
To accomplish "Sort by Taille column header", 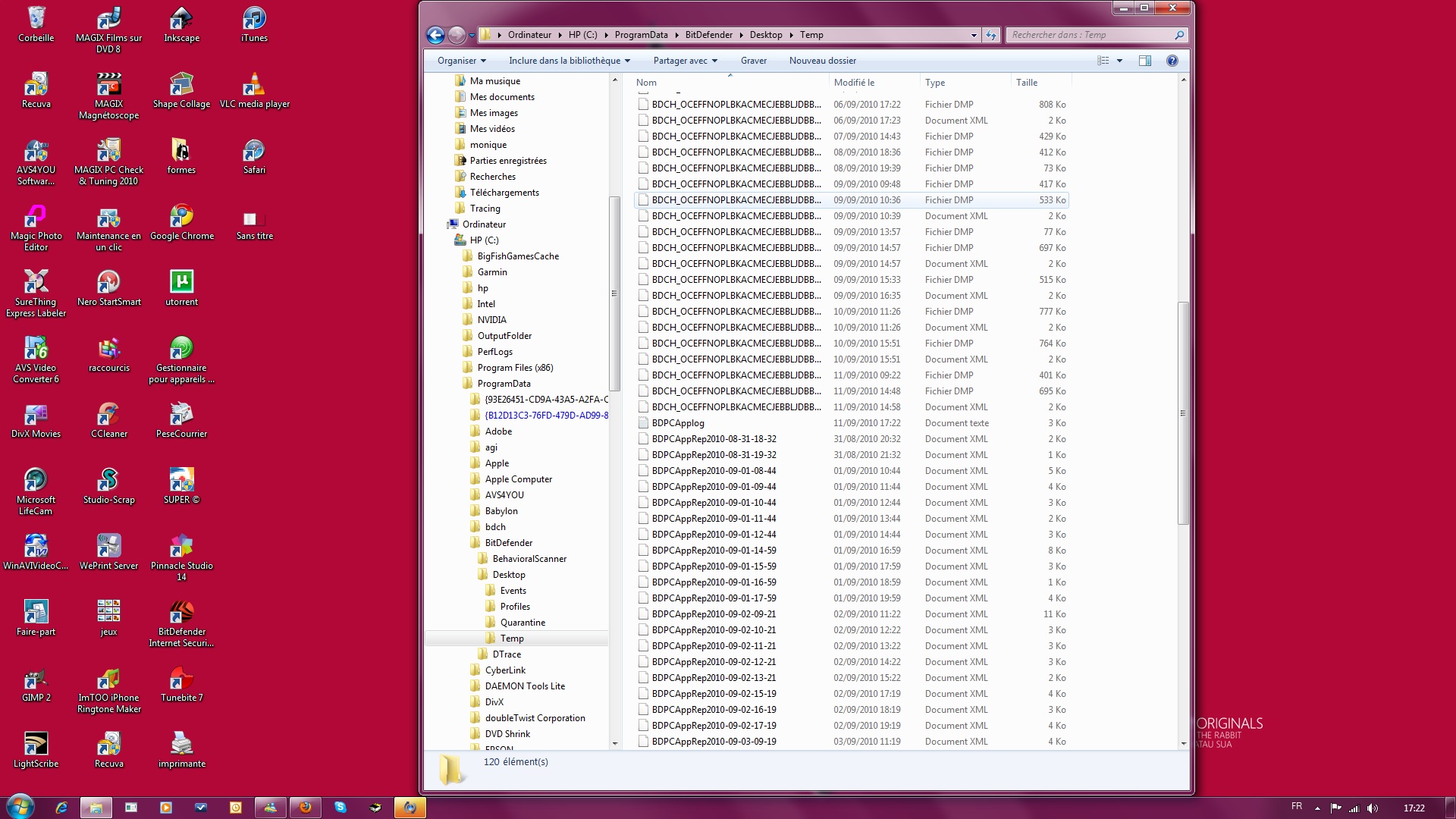I will (1040, 83).
